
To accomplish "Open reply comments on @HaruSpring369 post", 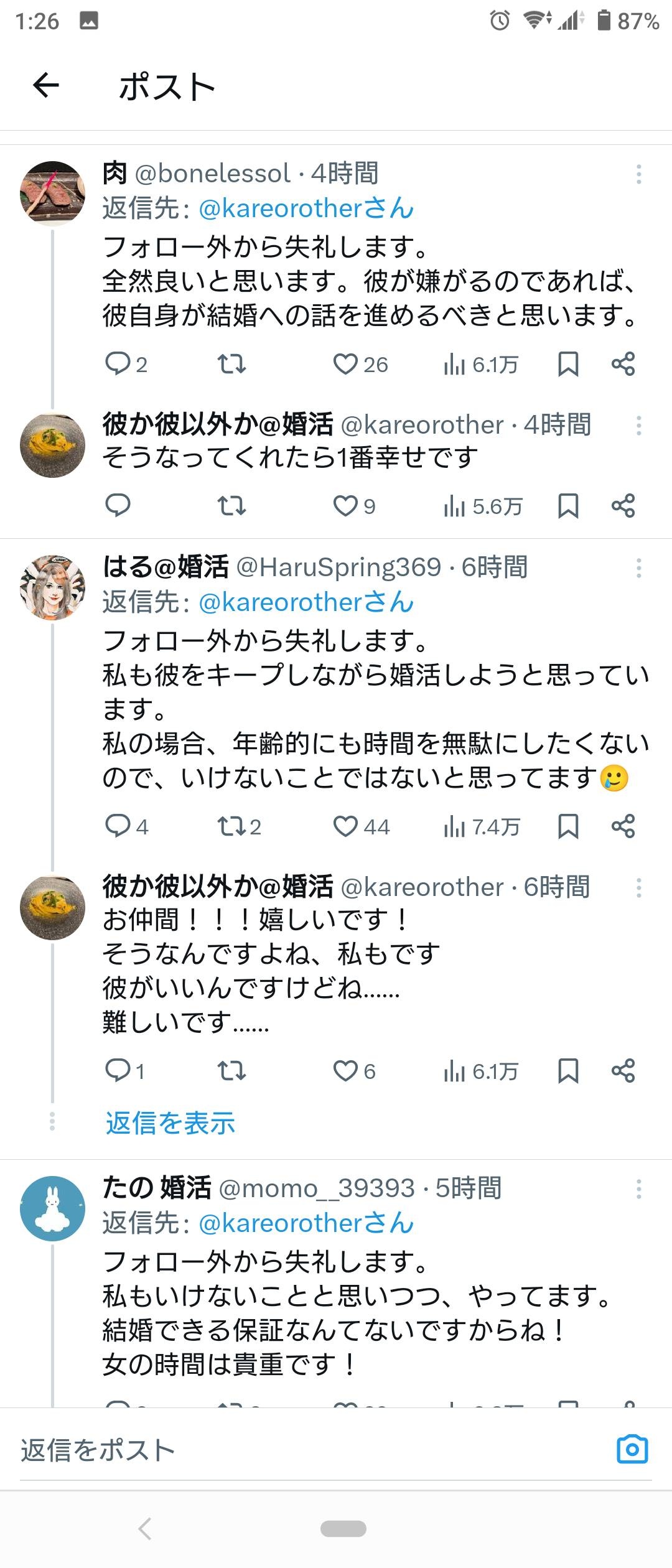I will 126,826.
